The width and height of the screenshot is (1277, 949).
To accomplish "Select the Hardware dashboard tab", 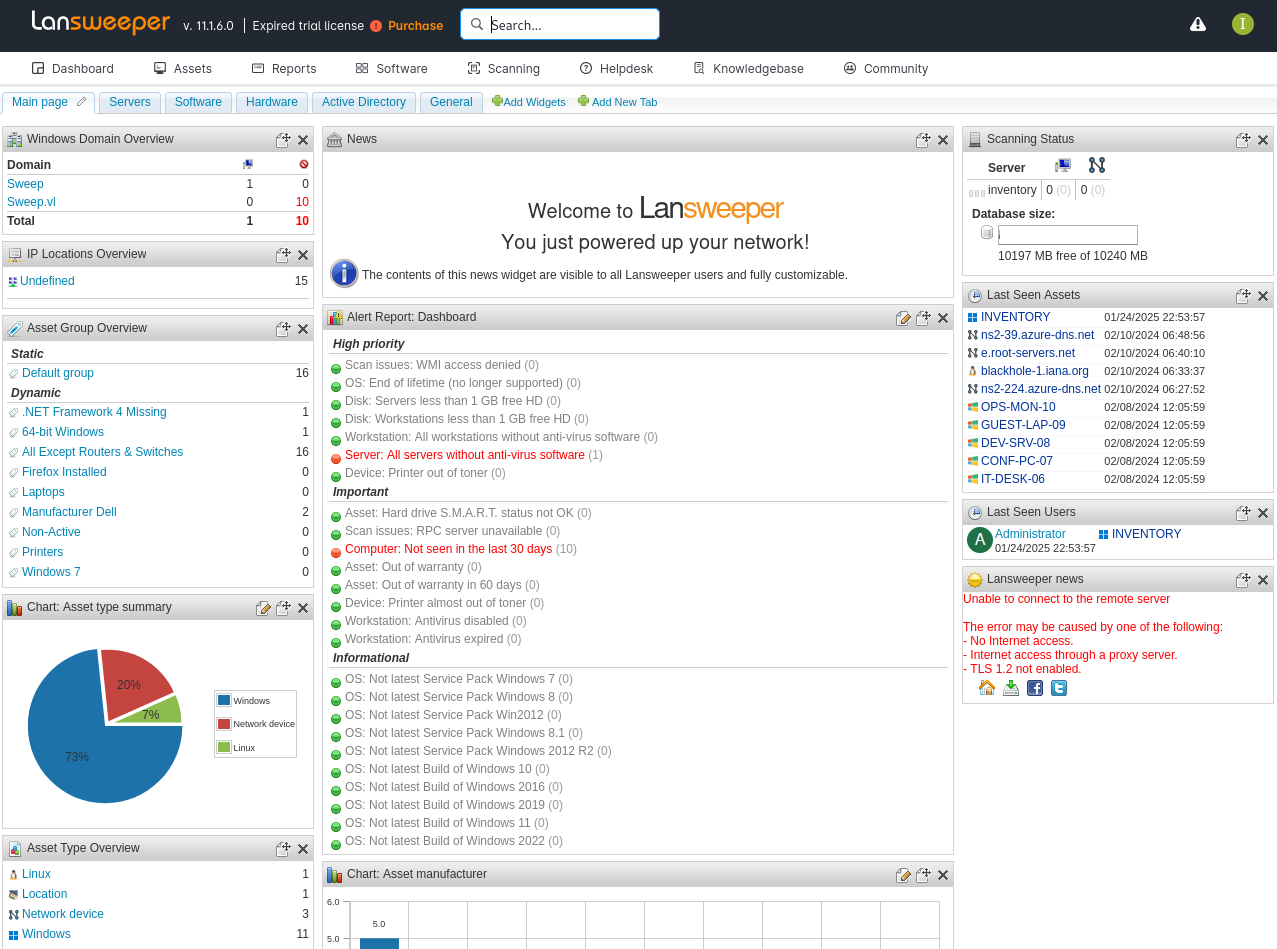I will coord(272,103).
